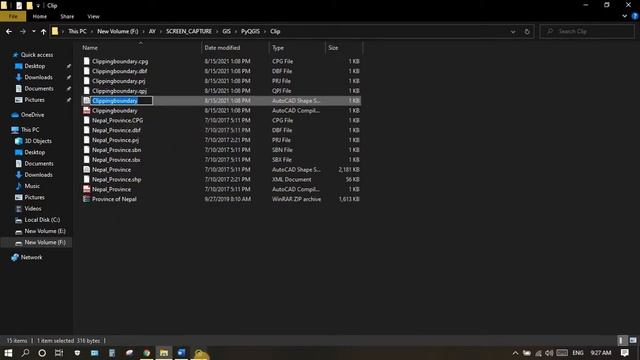Go up one folder level
This screenshot has height=360, width=640.
[x=43, y=31]
